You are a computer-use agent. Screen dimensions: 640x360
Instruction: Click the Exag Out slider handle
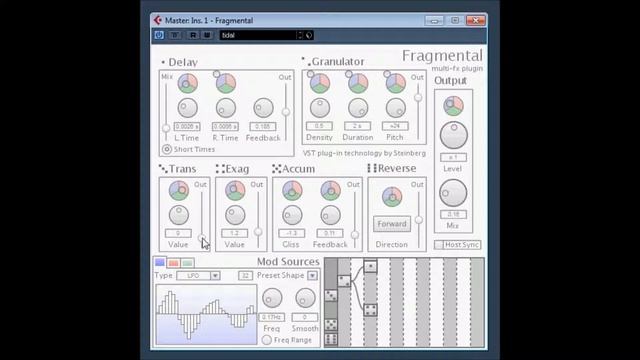tap(258, 232)
